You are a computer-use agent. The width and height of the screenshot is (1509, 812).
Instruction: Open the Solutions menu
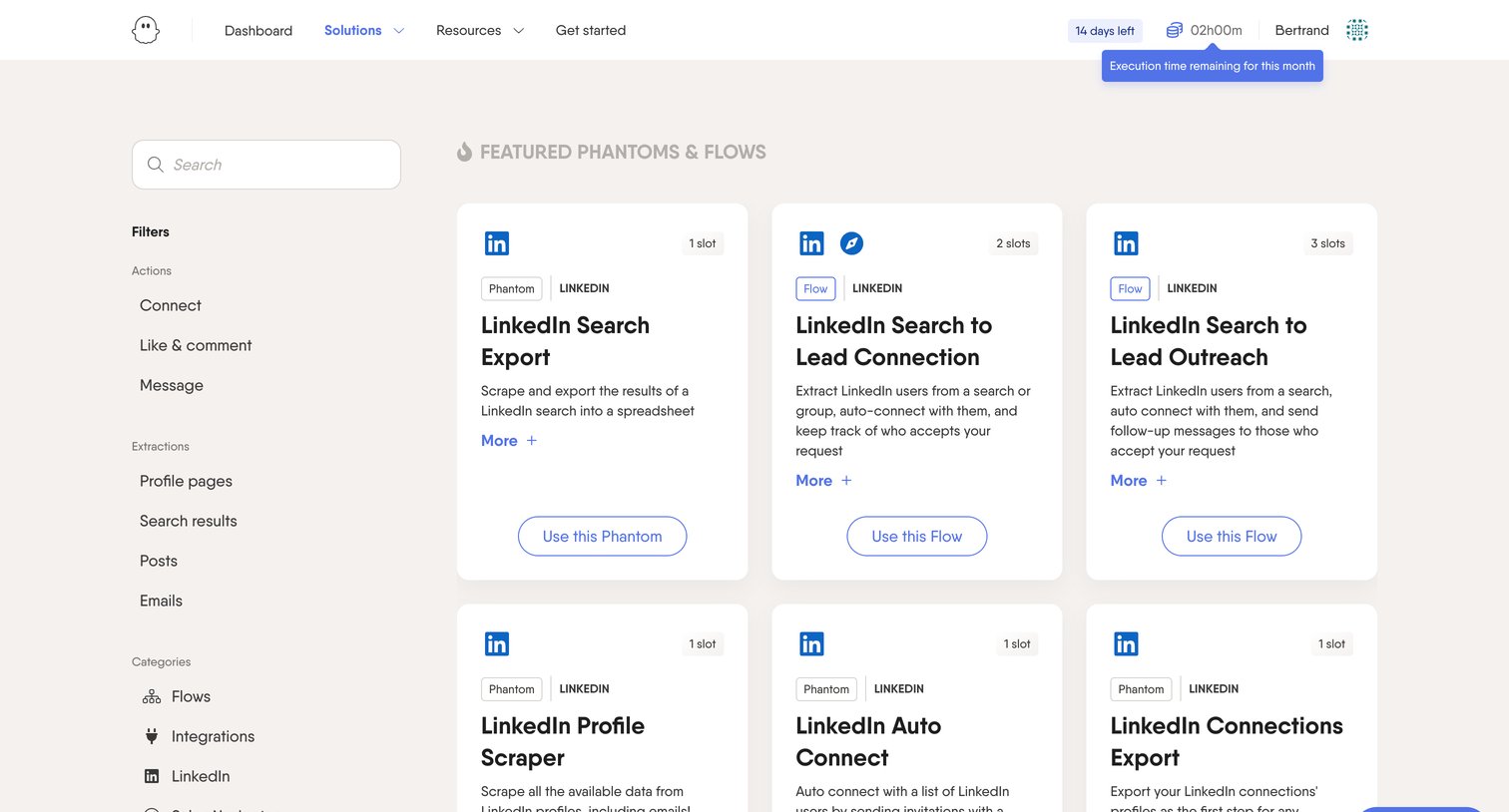353,30
